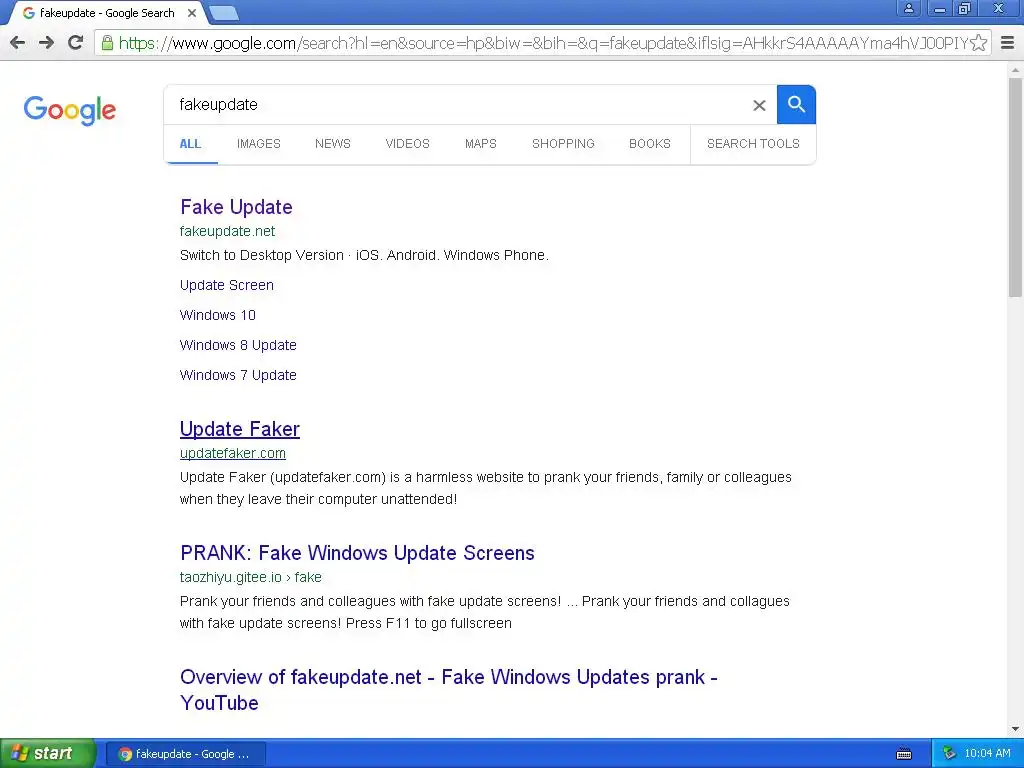Click the taozhiyu.gitee.io › fake URL
The height and width of the screenshot is (768, 1024).
click(x=251, y=577)
